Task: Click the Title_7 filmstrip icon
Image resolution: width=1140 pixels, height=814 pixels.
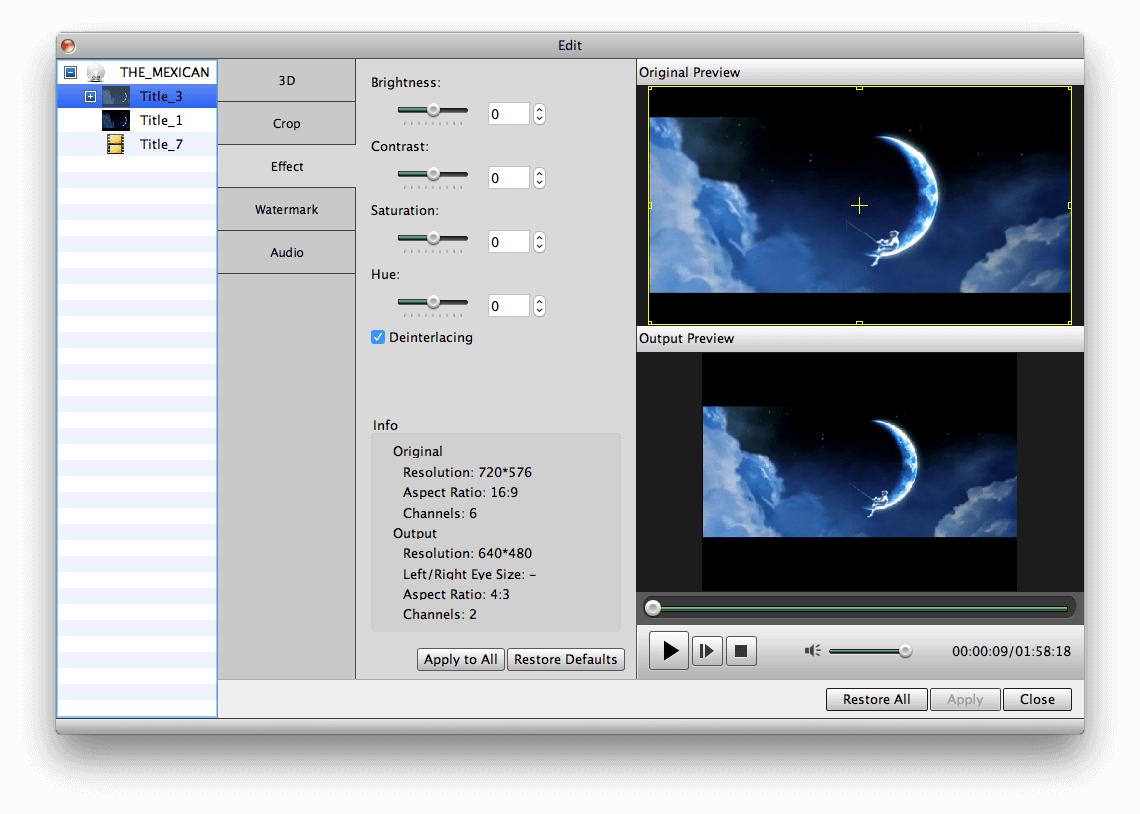Action: [x=116, y=144]
